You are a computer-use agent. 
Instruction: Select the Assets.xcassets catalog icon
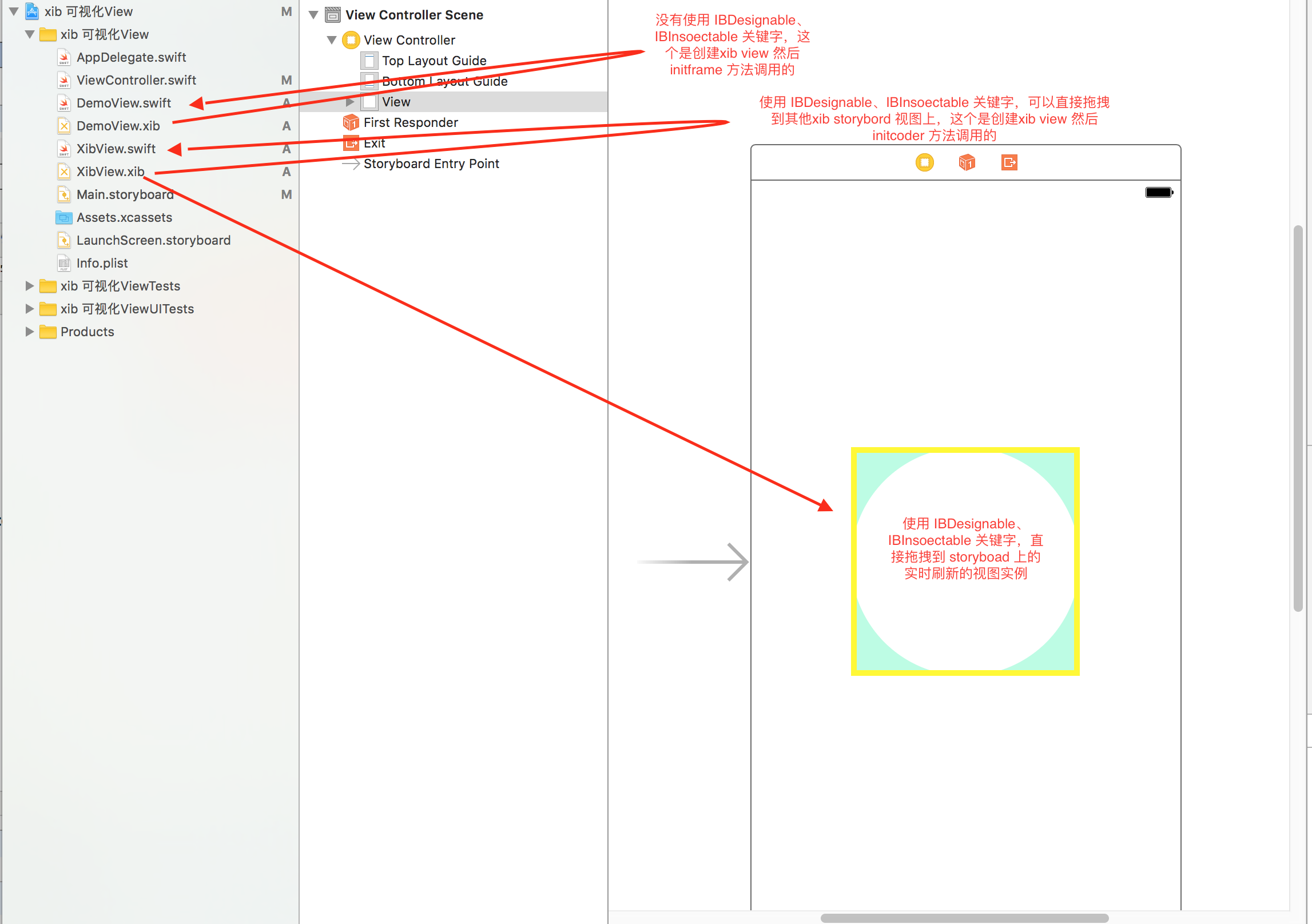click(x=63, y=217)
